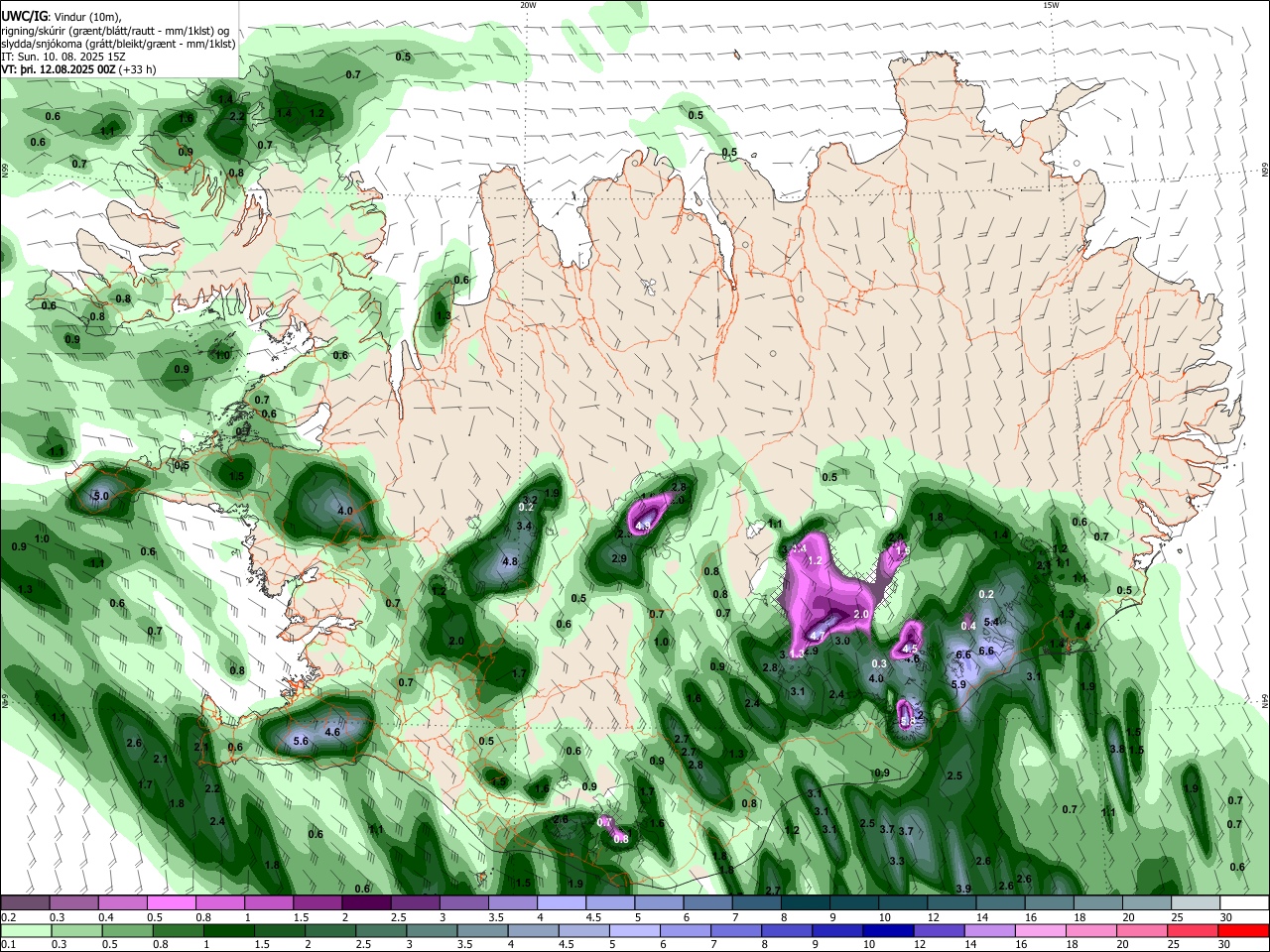The width and height of the screenshot is (1270, 952).
Task: Click the '0.1' label on the bottom color scale
Action: click(x=8, y=944)
